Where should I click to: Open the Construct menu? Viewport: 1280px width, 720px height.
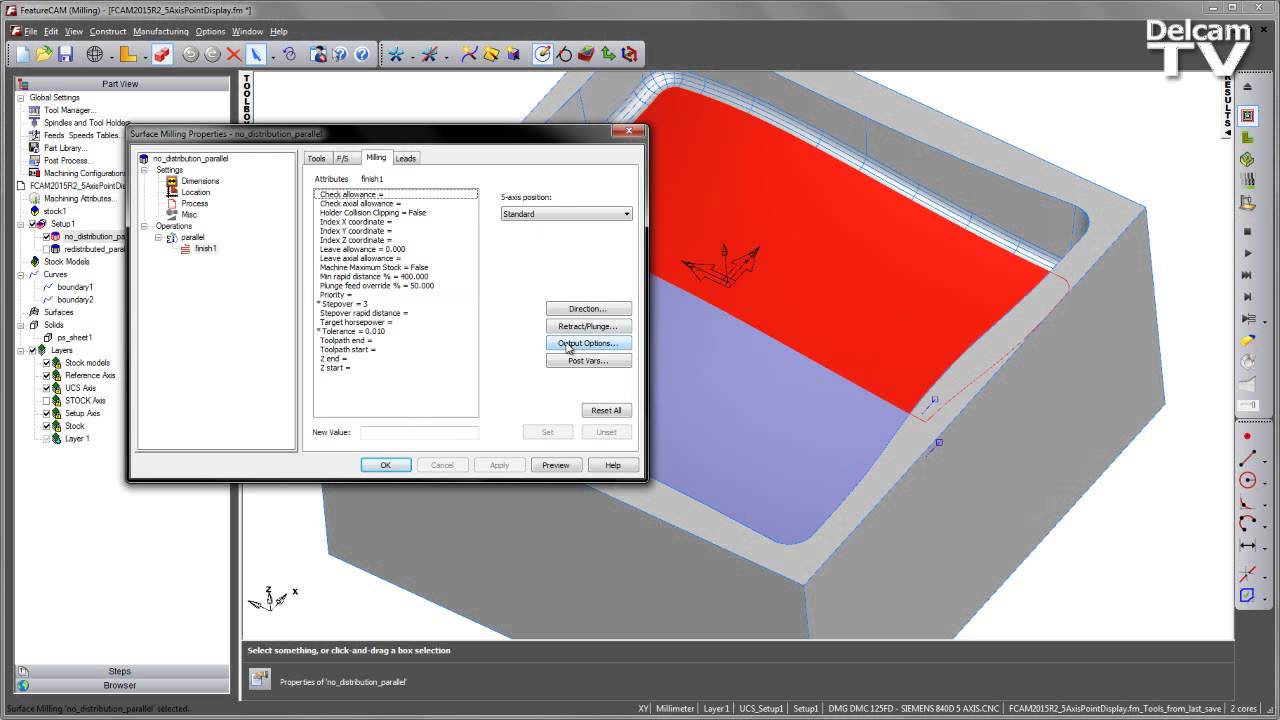[108, 31]
